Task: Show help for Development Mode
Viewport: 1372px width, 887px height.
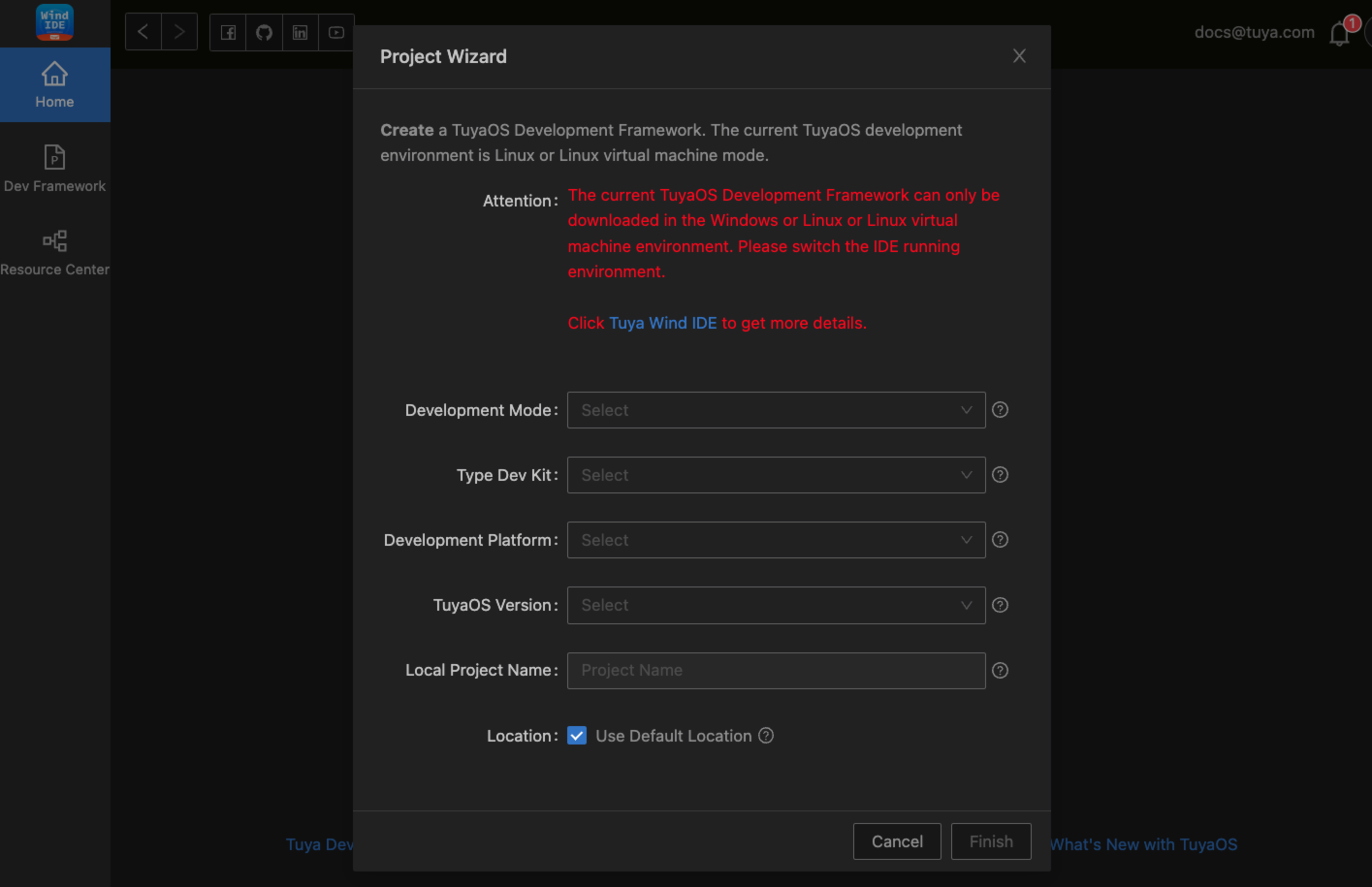Action: pos(1001,410)
